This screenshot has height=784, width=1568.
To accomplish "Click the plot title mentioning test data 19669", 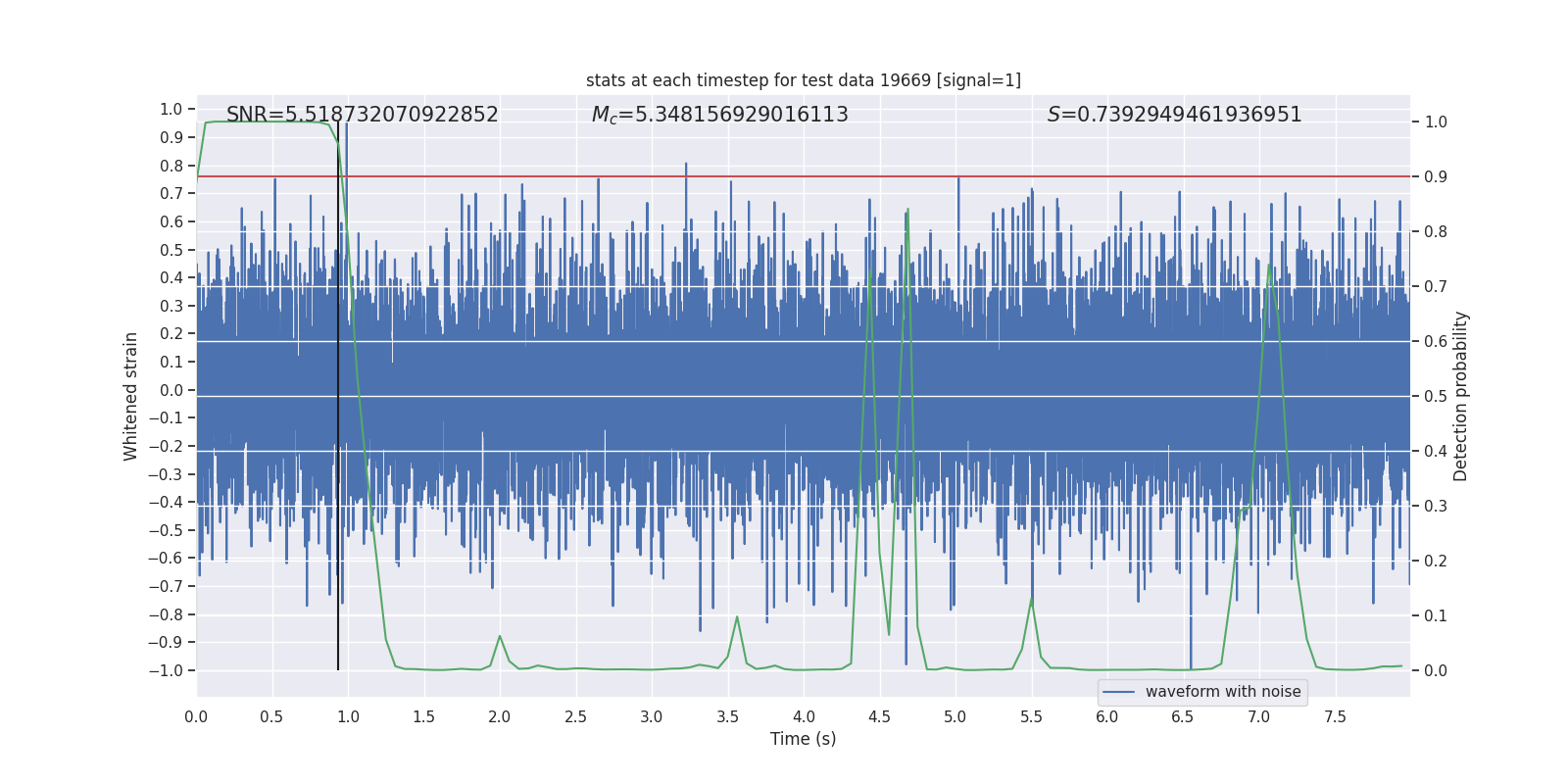I will (x=804, y=80).
